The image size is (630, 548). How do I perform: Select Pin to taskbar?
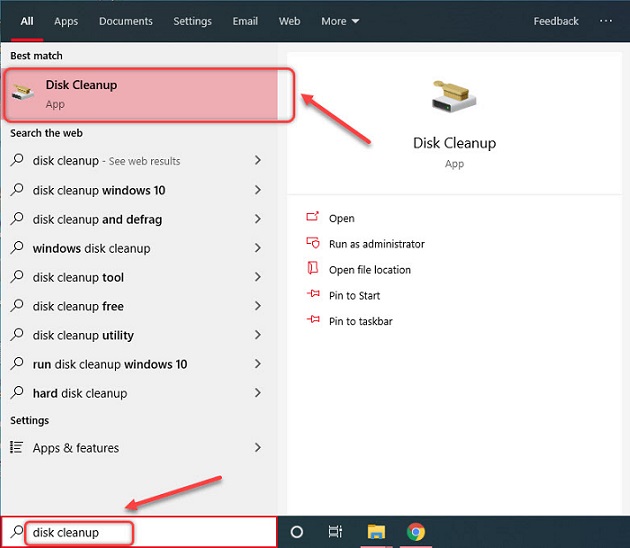point(360,321)
